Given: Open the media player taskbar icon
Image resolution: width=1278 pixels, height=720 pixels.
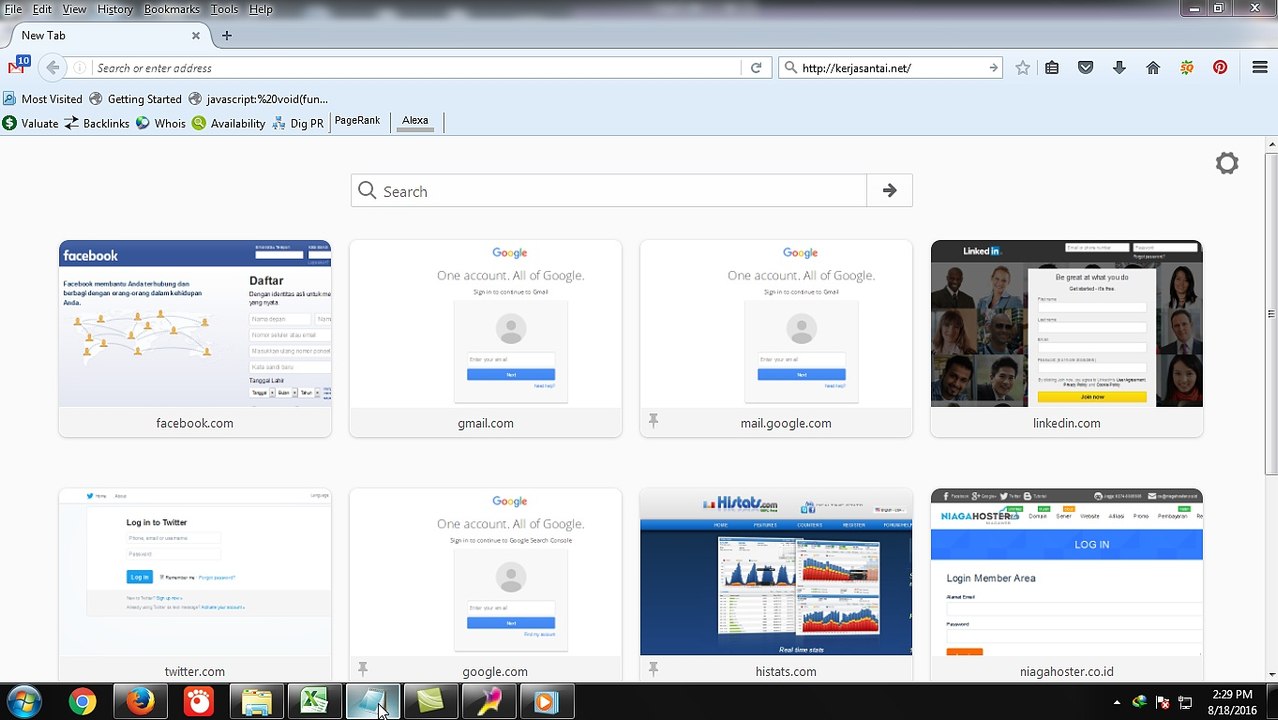Looking at the screenshot, I should [547, 702].
